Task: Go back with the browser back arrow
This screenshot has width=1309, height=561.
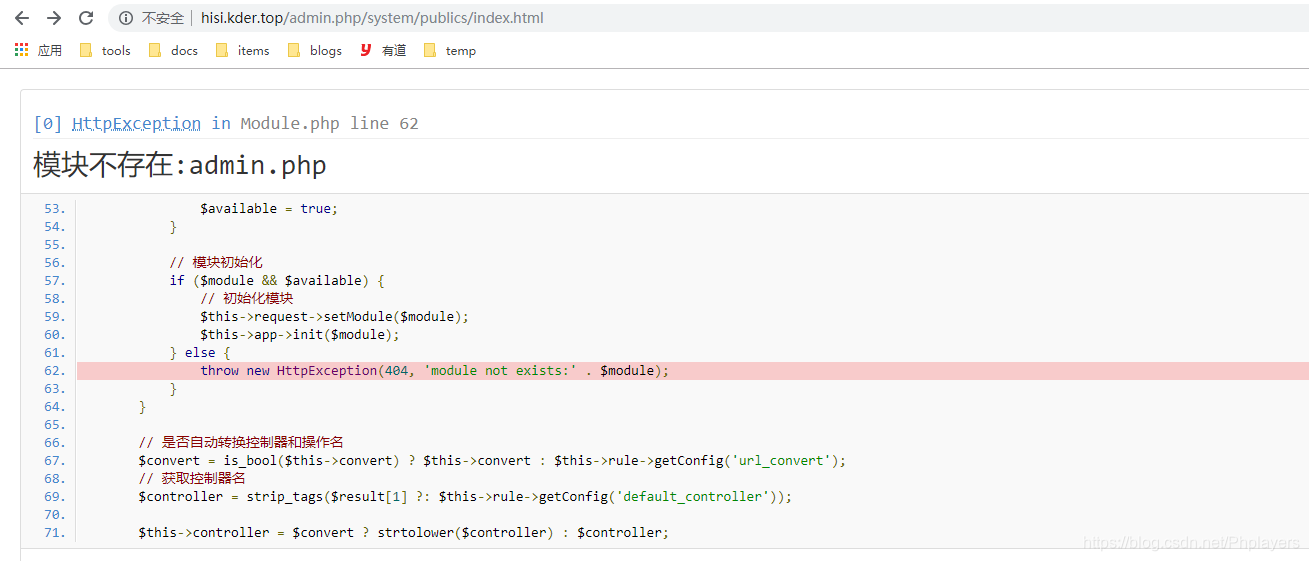Action: click(x=22, y=18)
